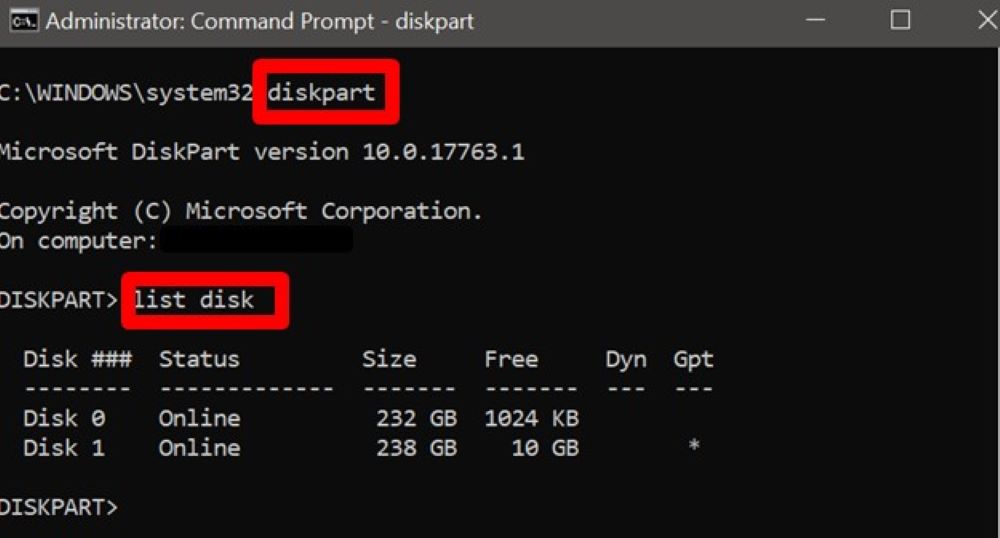1000x538 pixels.
Task: Click the Command Prompt title bar icon
Action: (x=22, y=21)
